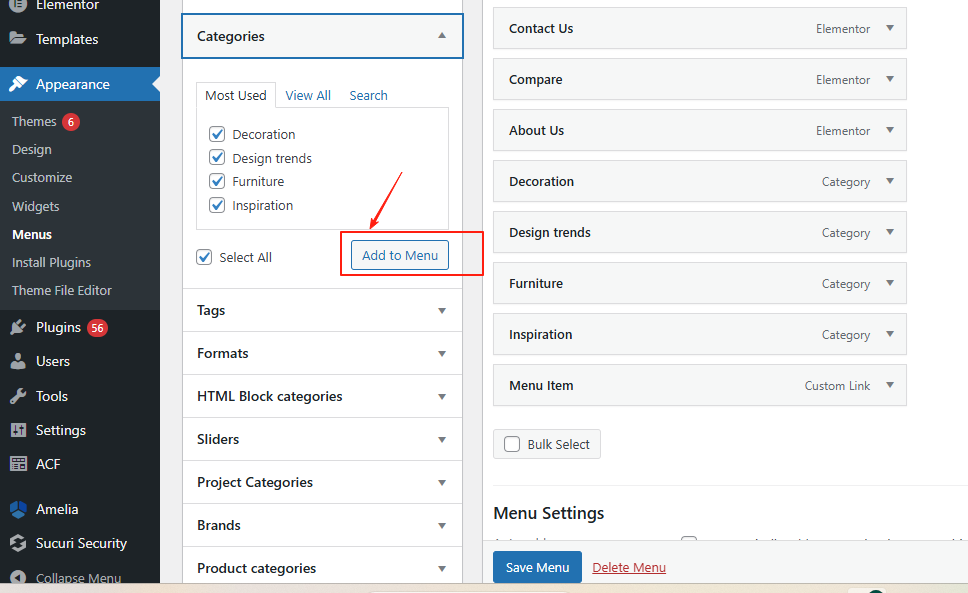Click the Add to Menu button
968x593 pixels.
(400, 255)
